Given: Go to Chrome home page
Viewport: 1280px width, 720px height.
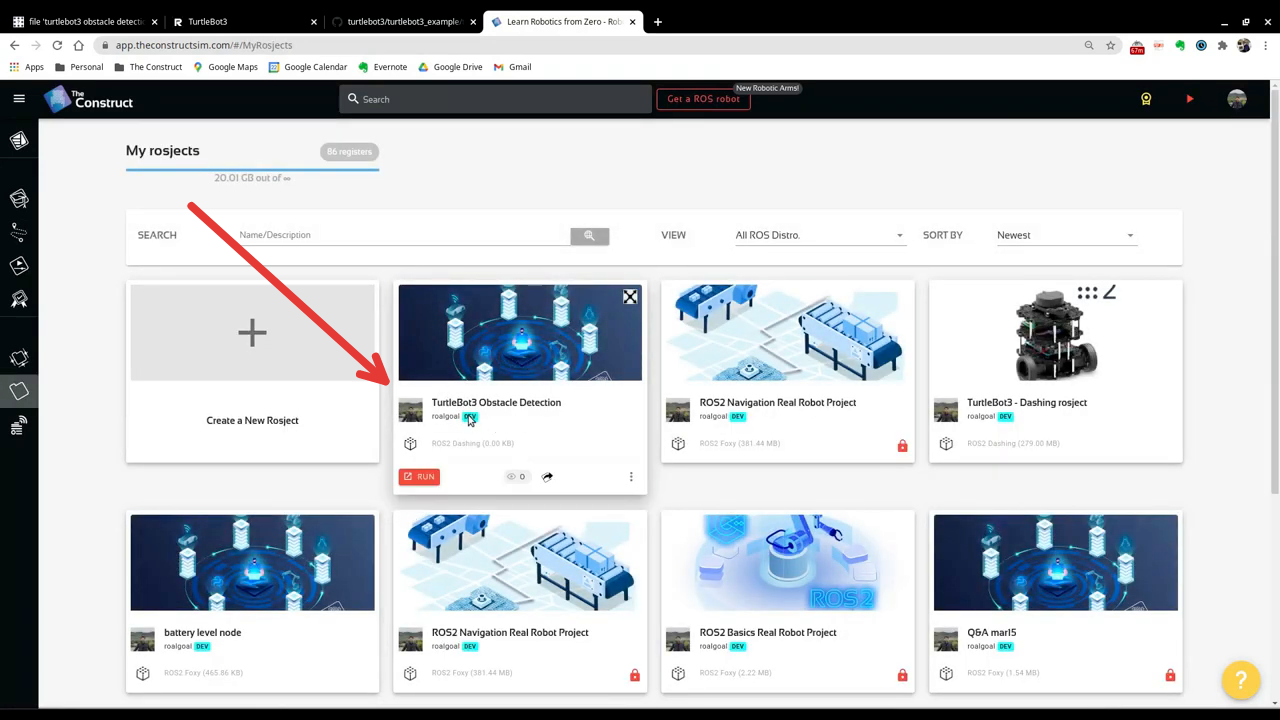Looking at the screenshot, I should point(78,45).
